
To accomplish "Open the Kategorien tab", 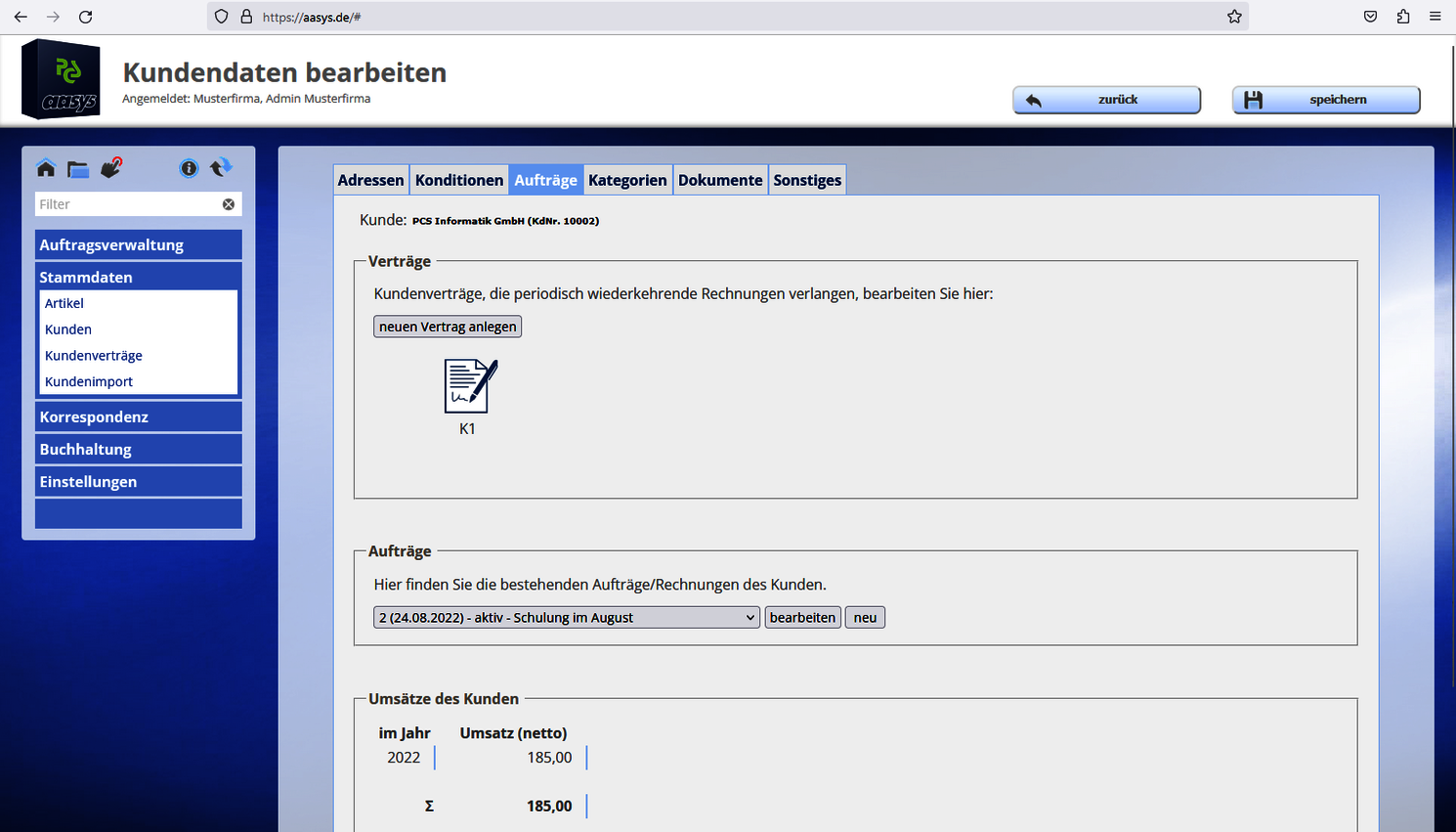I will click(x=627, y=180).
